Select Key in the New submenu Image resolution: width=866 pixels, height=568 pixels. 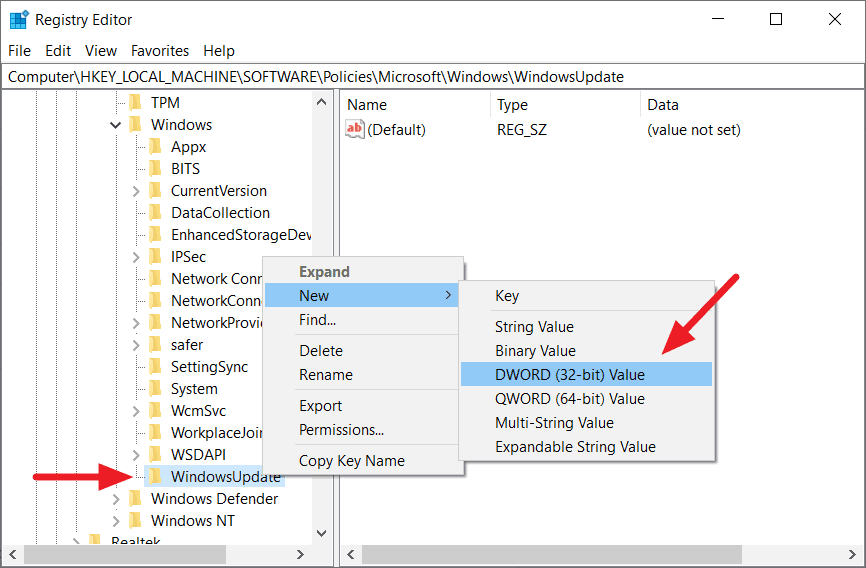coord(587,296)
